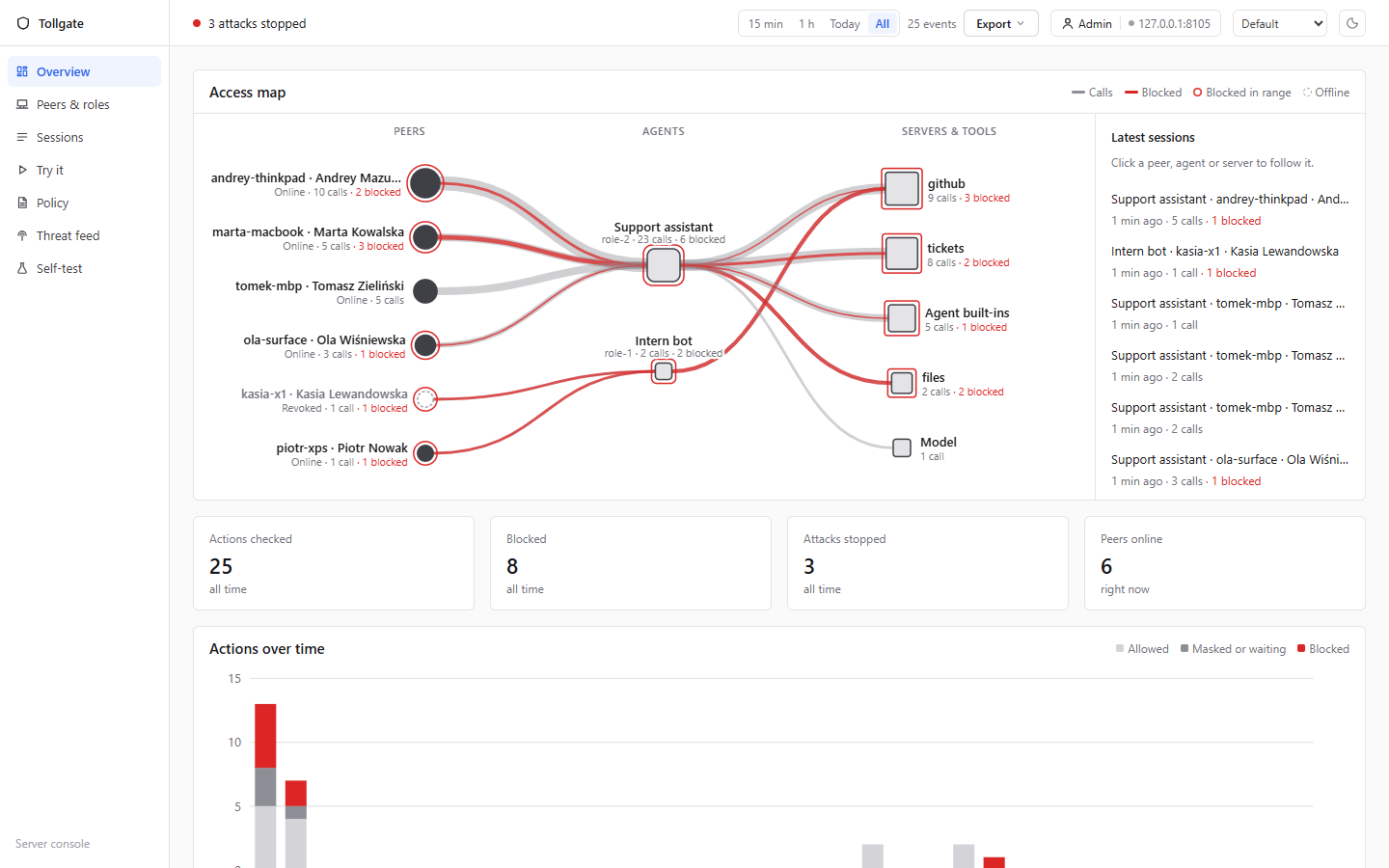The width and height of the screenshot is (1389, 868).
Task: Open the Admin user menu
Action: [1087, 23]
